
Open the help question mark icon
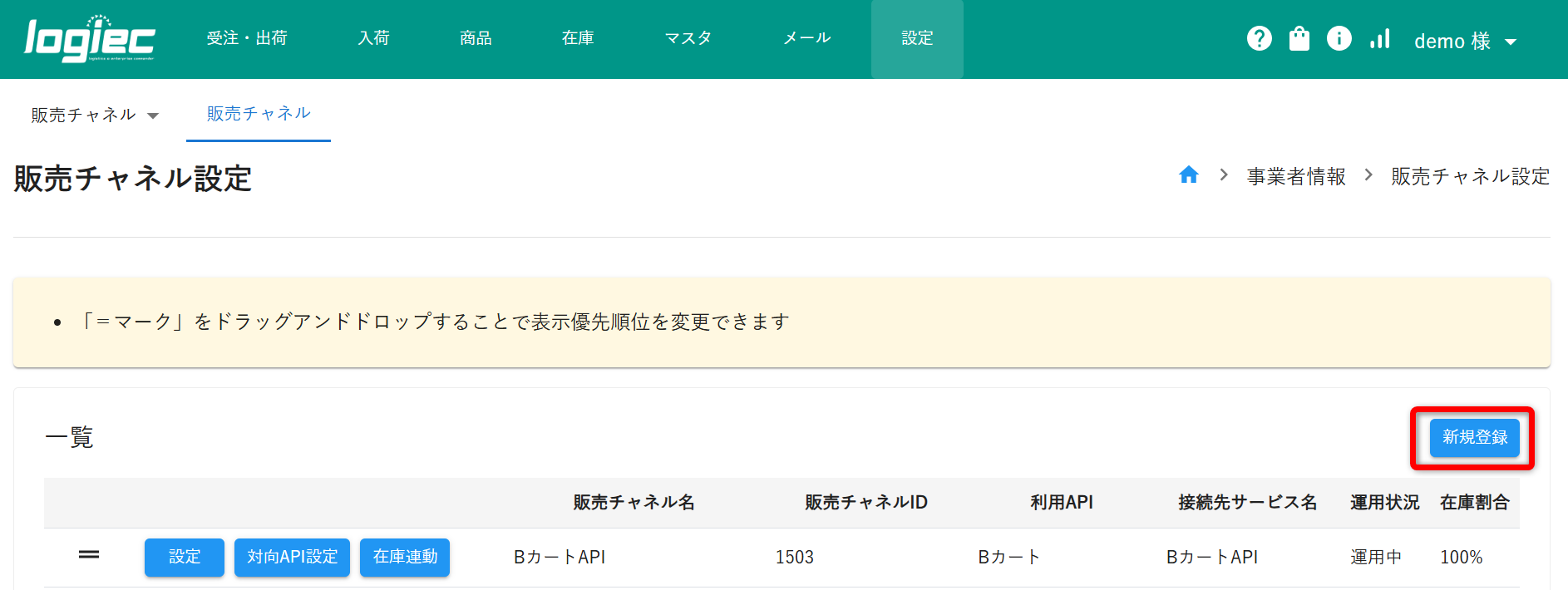tap(1259, 38)
